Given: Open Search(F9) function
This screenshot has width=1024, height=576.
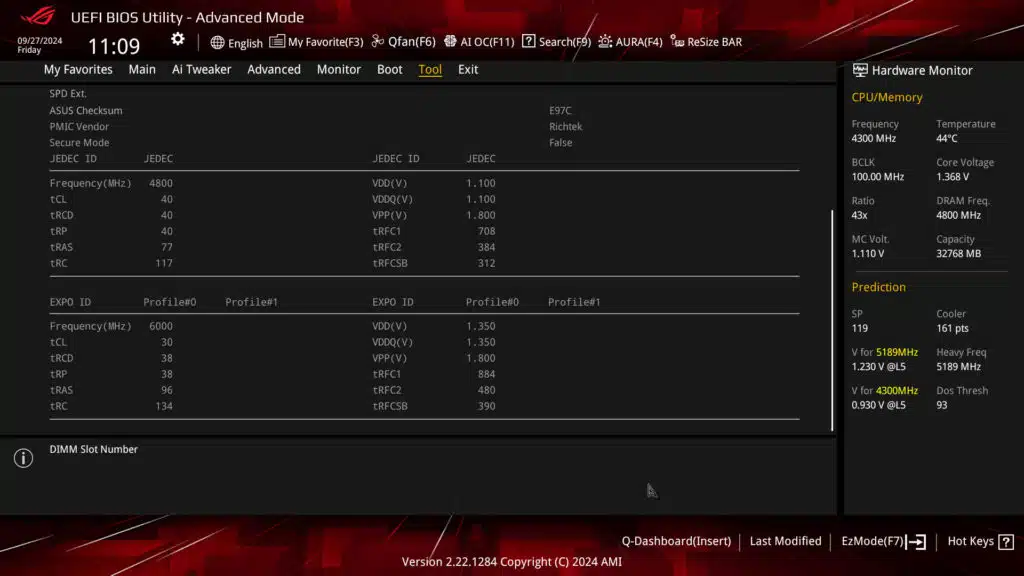Looking at the screenshot, I should 556,42.
